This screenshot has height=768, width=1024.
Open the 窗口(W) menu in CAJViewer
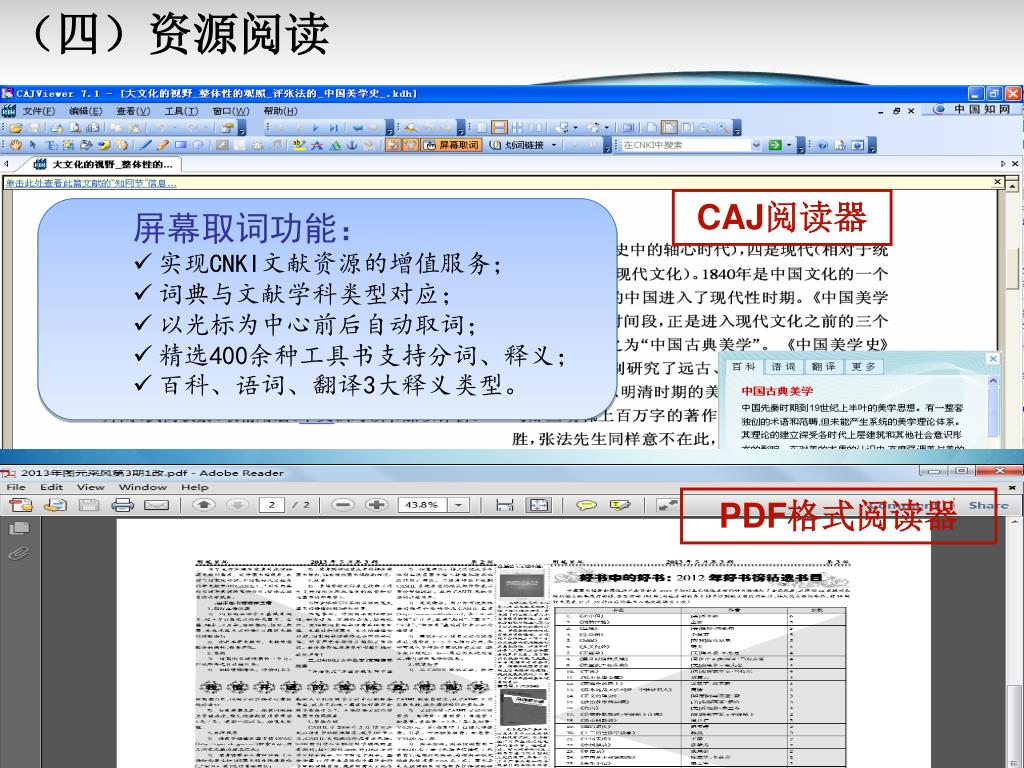pos(231,111)
